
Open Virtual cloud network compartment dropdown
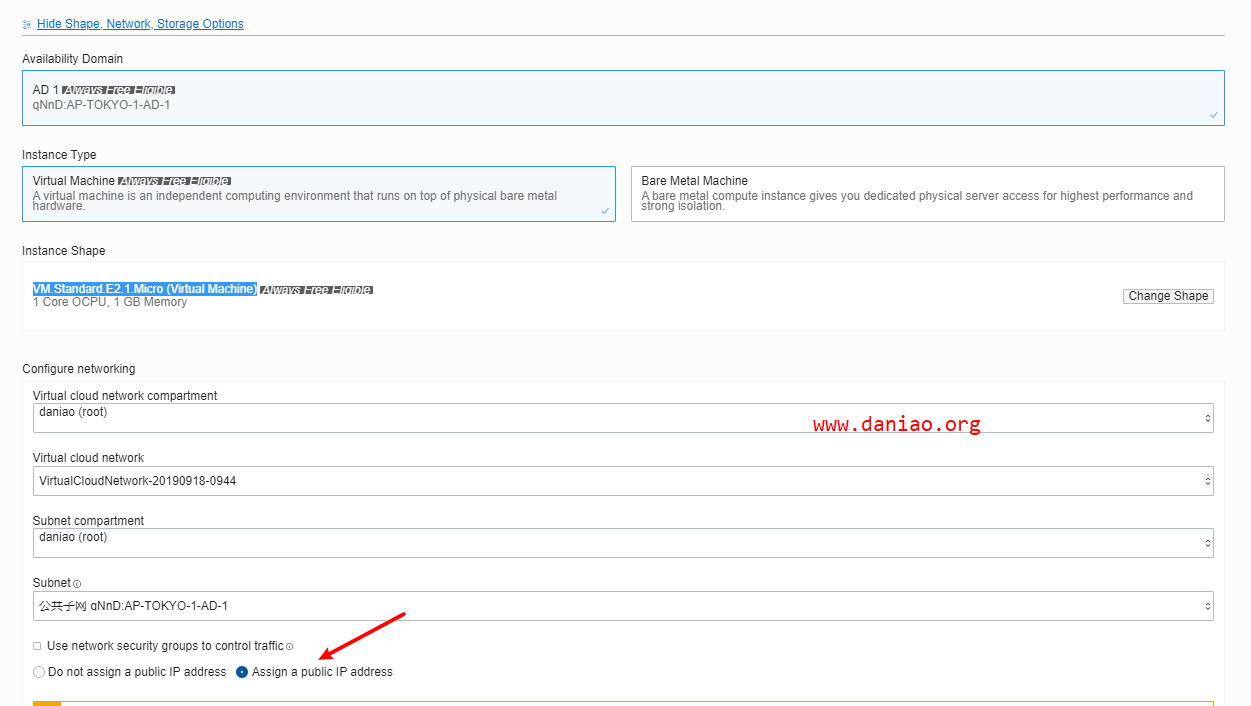623,418
